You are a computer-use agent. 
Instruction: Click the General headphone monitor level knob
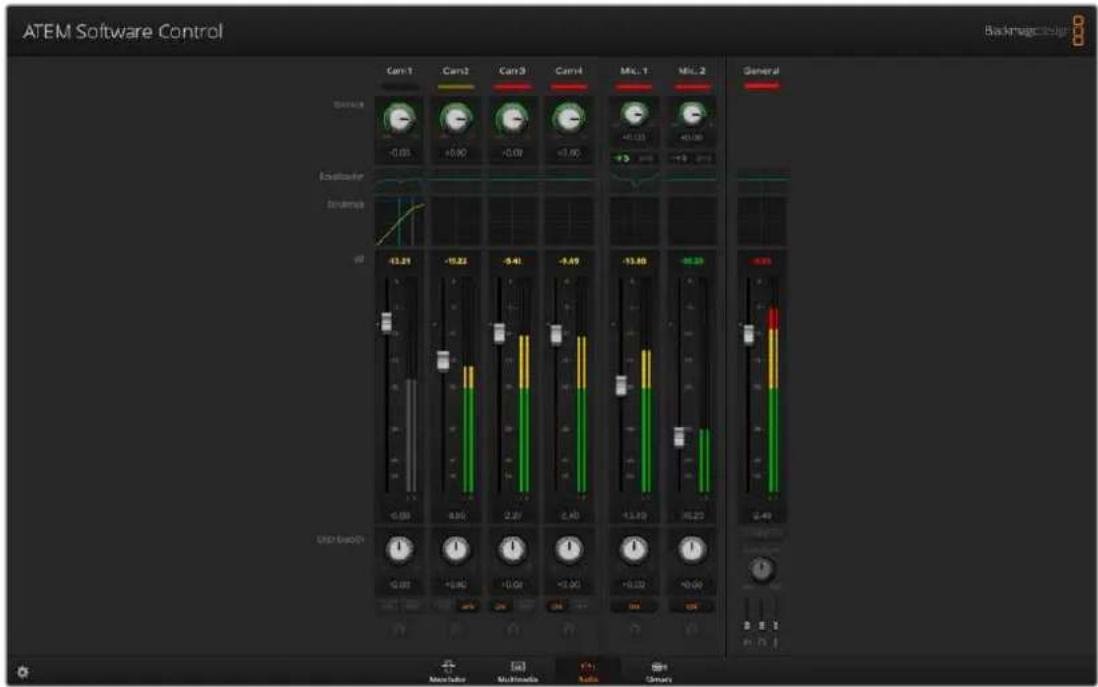[762, 569]
